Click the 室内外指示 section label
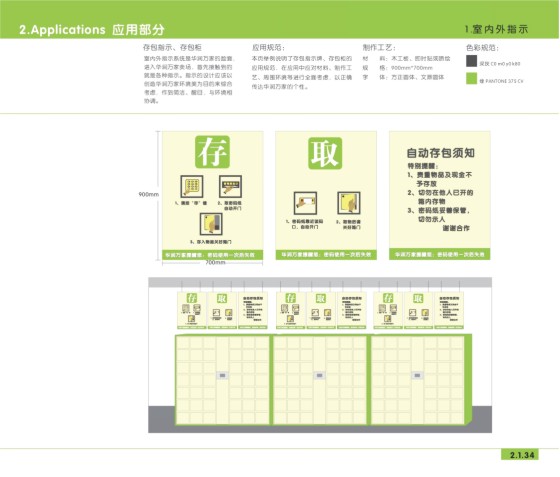The width and height of the screenshot is (560, 477). 496,29
